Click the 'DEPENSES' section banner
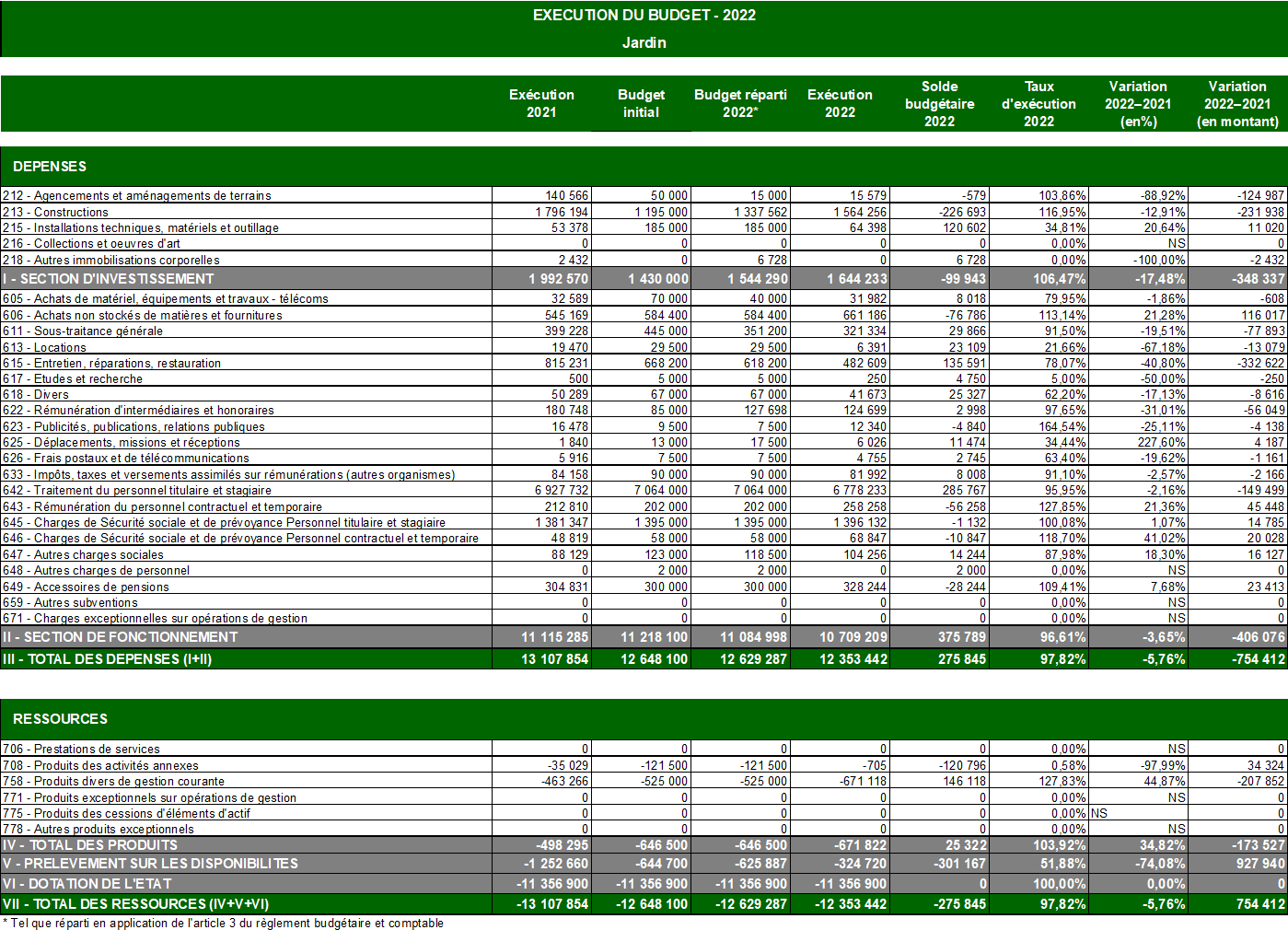The width and height of the screenshot is (1288, 930). [50, 167]
